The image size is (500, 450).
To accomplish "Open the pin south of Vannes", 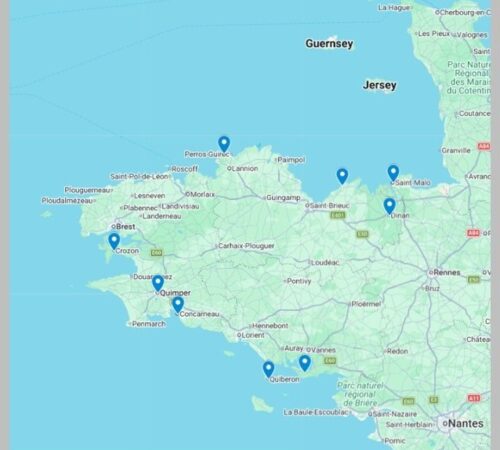I will (305, 363).
